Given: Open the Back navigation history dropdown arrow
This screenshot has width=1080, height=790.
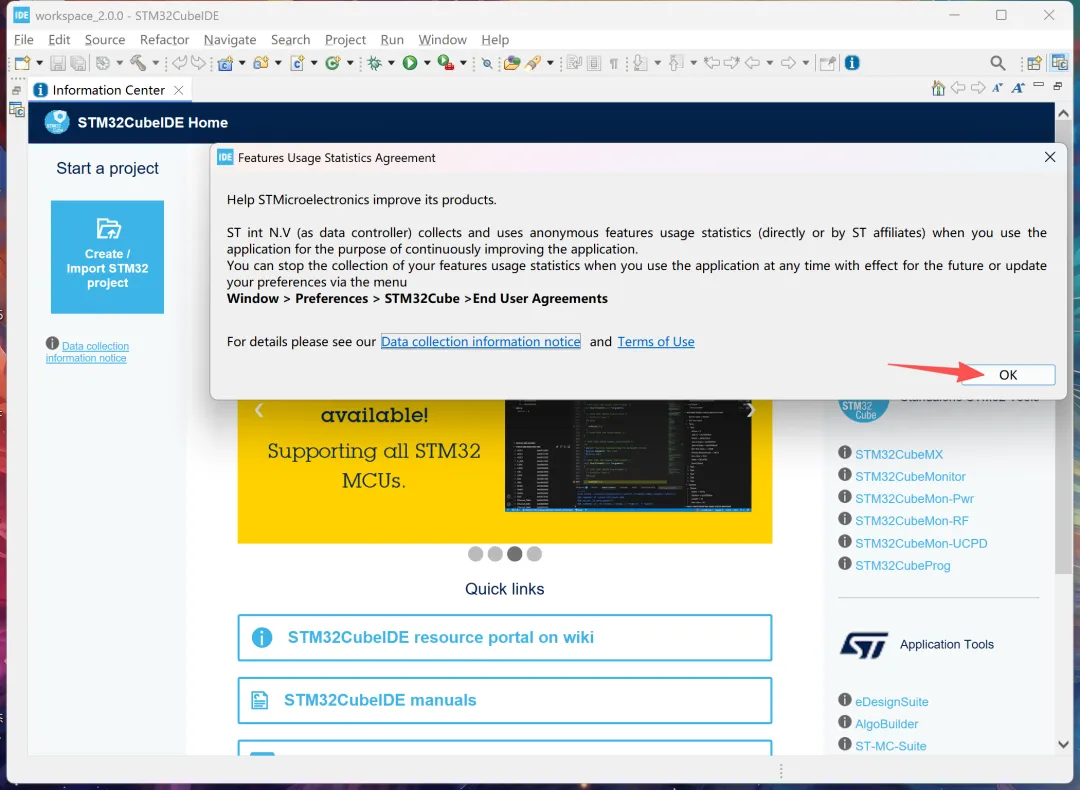Looking at the screenshot, I should click(769, 63).
